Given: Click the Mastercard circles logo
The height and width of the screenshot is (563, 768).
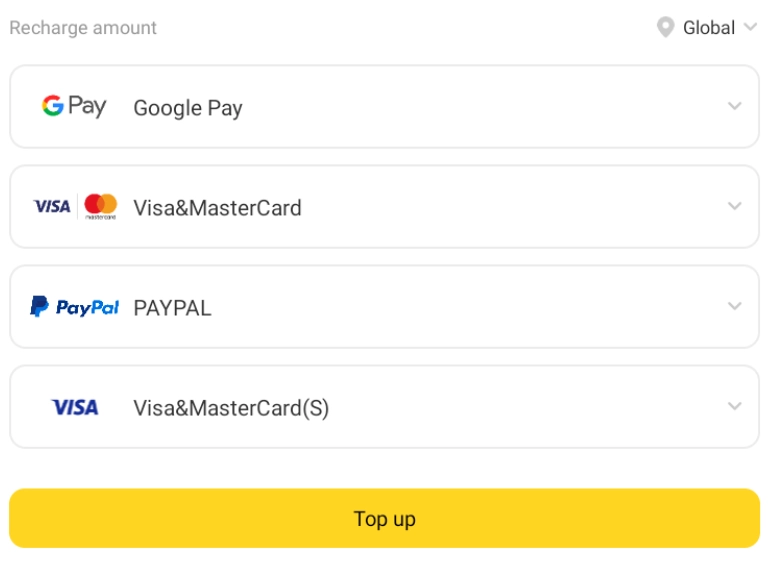Looking at the screenshot, I should point(100,206).
